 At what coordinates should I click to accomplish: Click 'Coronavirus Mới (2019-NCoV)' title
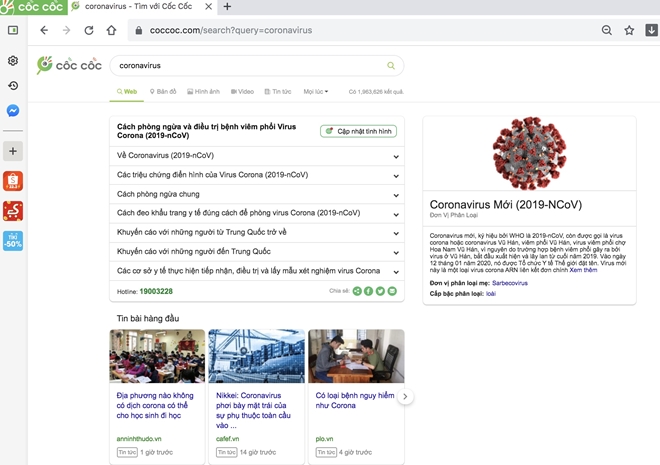coord(506,205)
